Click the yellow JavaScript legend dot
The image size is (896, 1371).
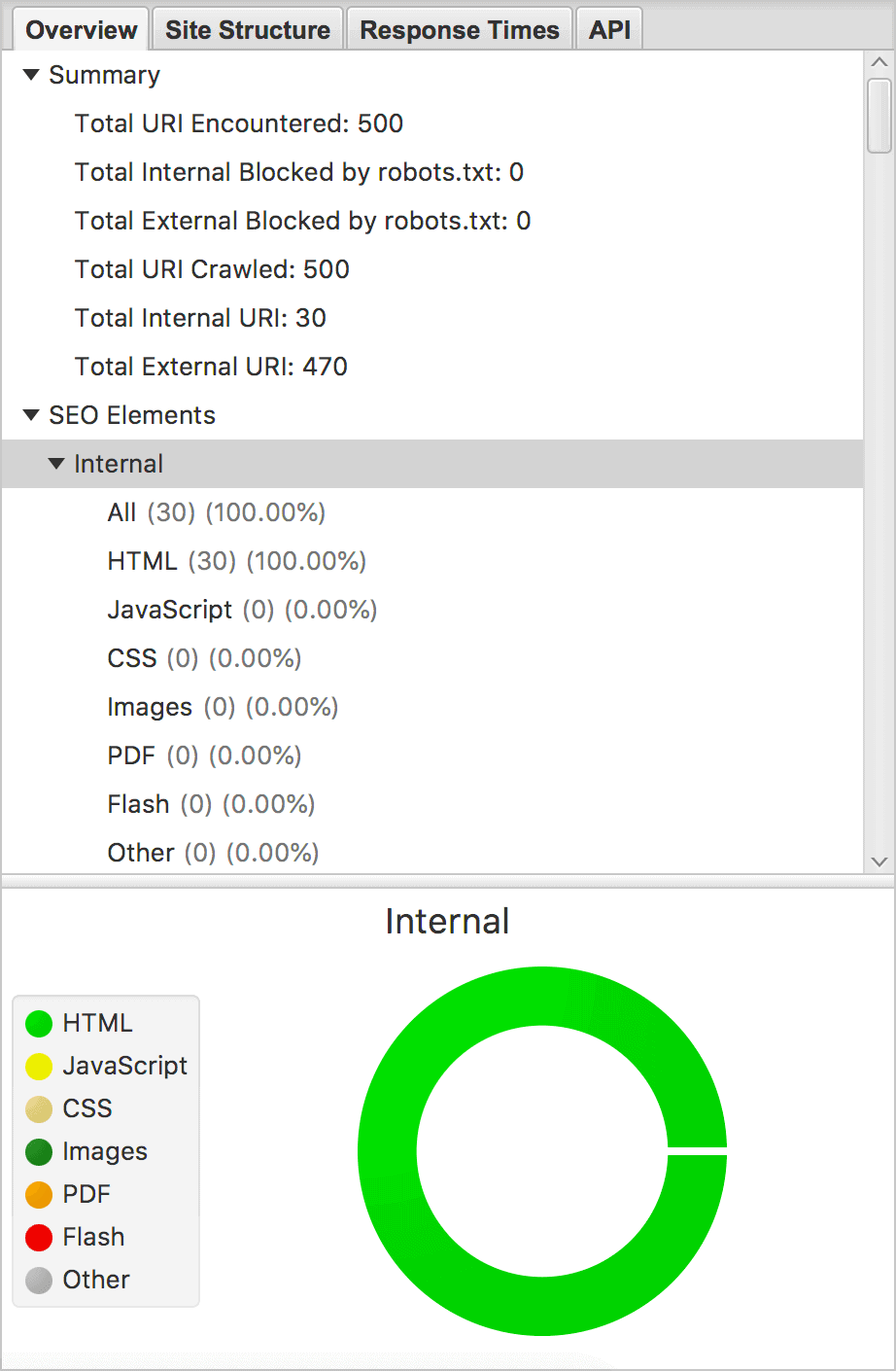point(39,1067)
